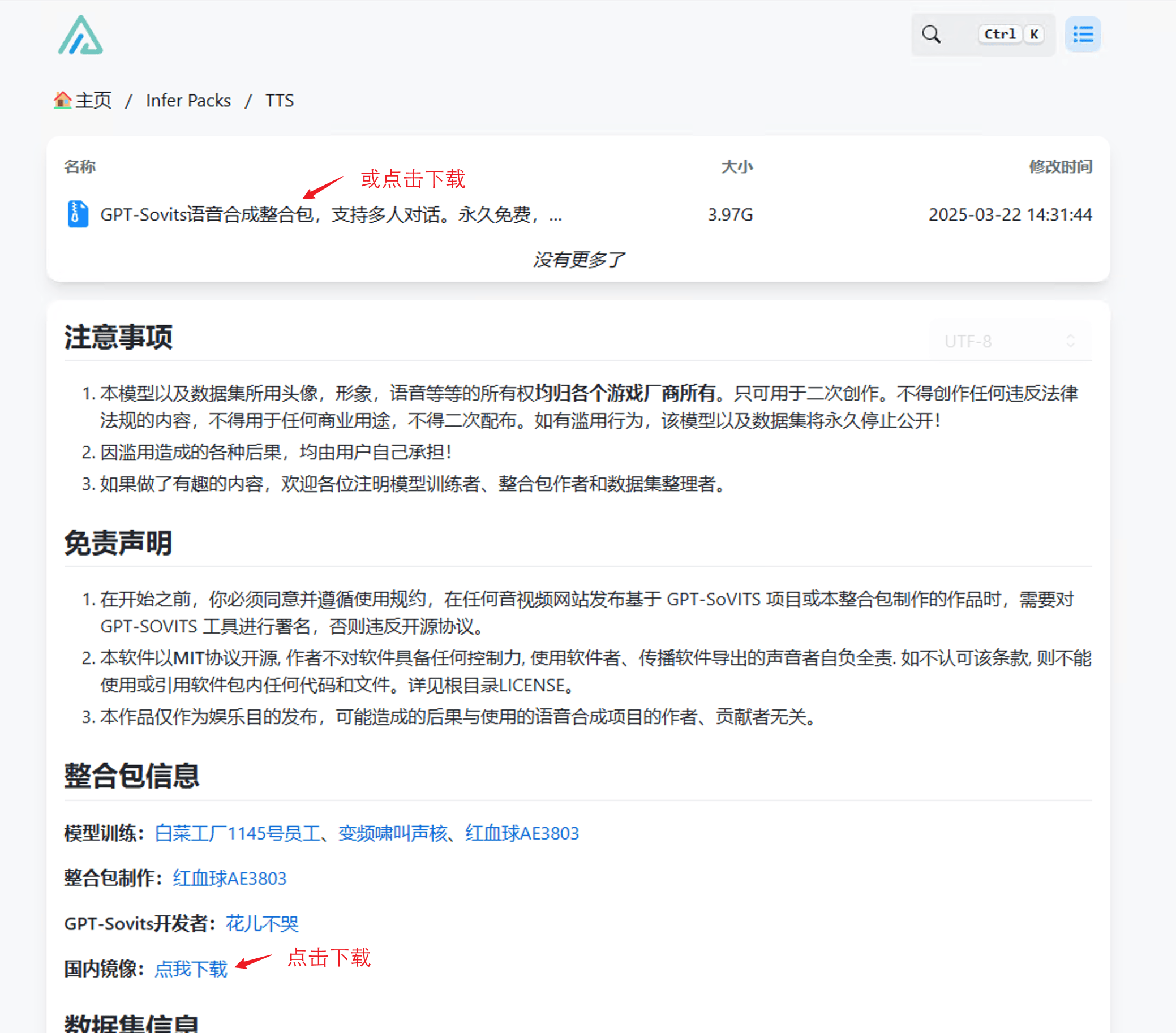Go to Infer Packs breadcrumb

tap(188, 101)
